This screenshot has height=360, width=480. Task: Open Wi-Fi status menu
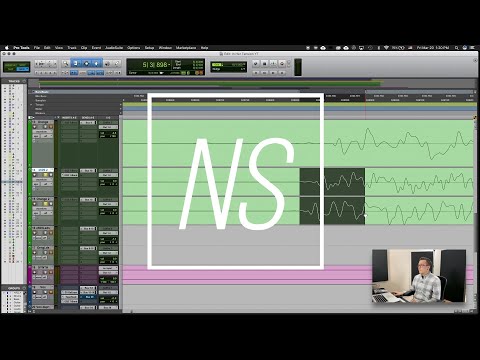(386, 48)
